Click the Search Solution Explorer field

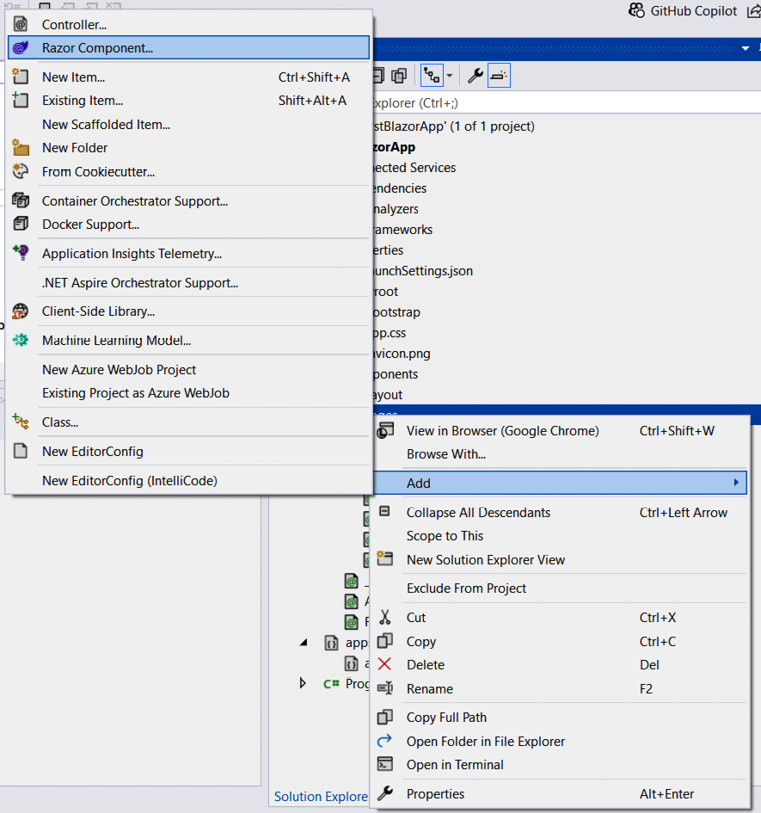pos(567,103)
